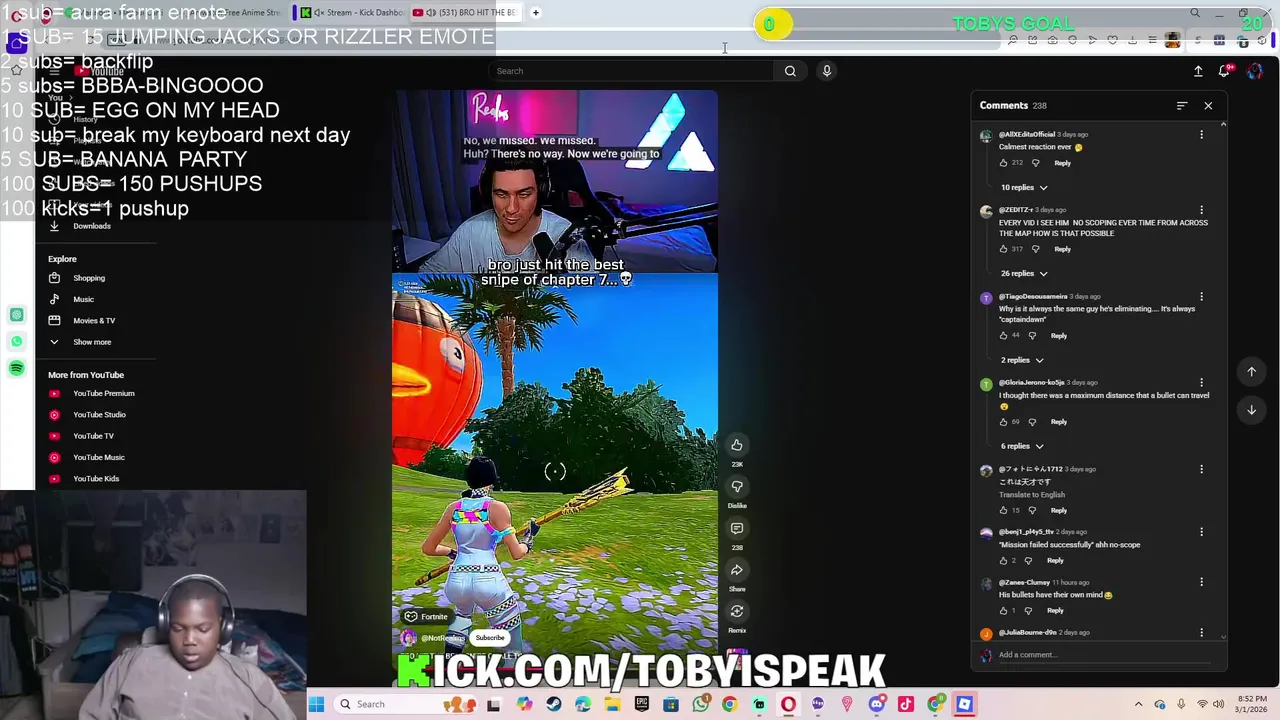Click the Fortnite game tag on Short
This screenshot has height=720, width=1280.
(426, 617)
